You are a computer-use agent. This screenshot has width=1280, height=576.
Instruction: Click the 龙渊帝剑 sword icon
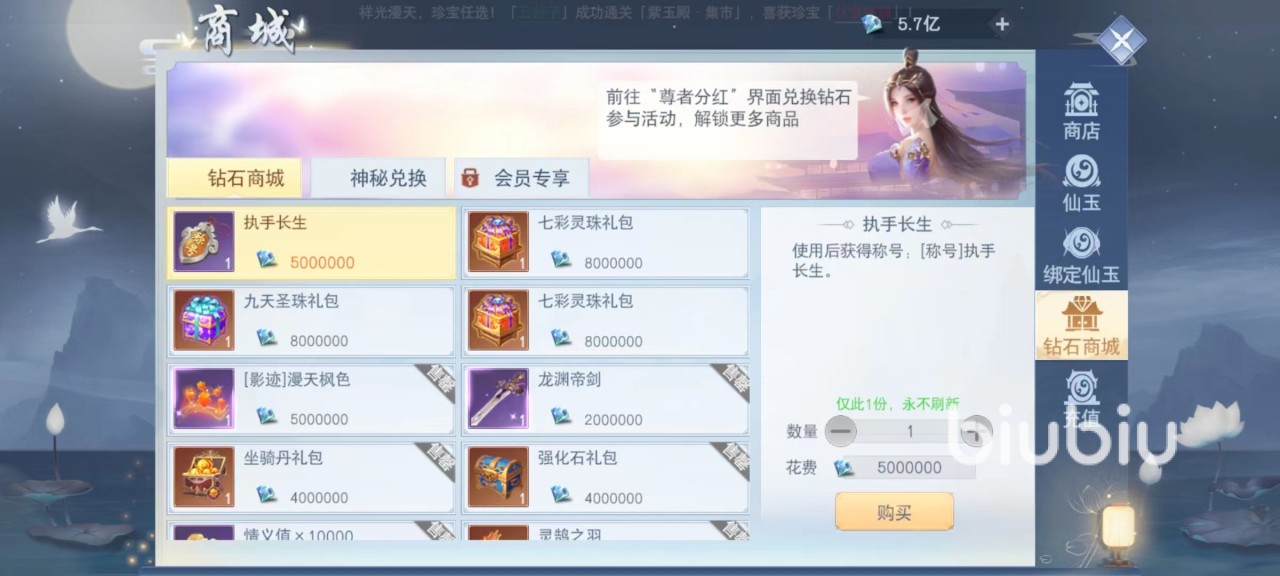coord(498,399)
